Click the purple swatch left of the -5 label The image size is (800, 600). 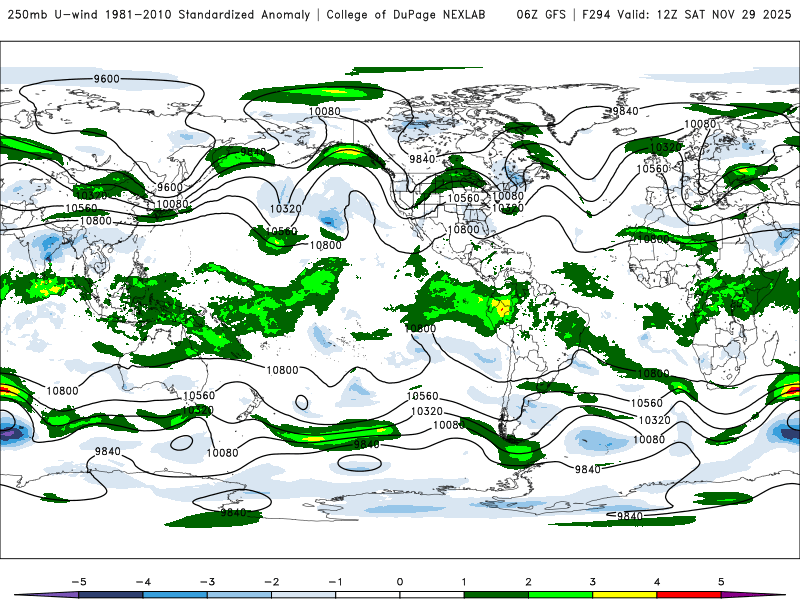tap(51, 595)
